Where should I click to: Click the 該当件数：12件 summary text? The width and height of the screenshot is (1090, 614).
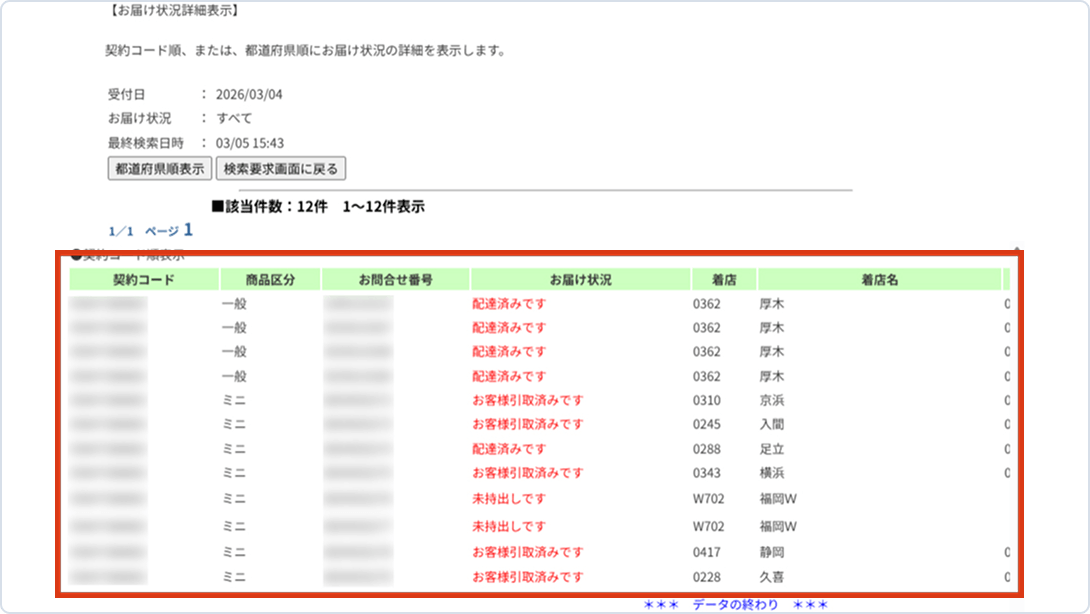coord(270,207)
